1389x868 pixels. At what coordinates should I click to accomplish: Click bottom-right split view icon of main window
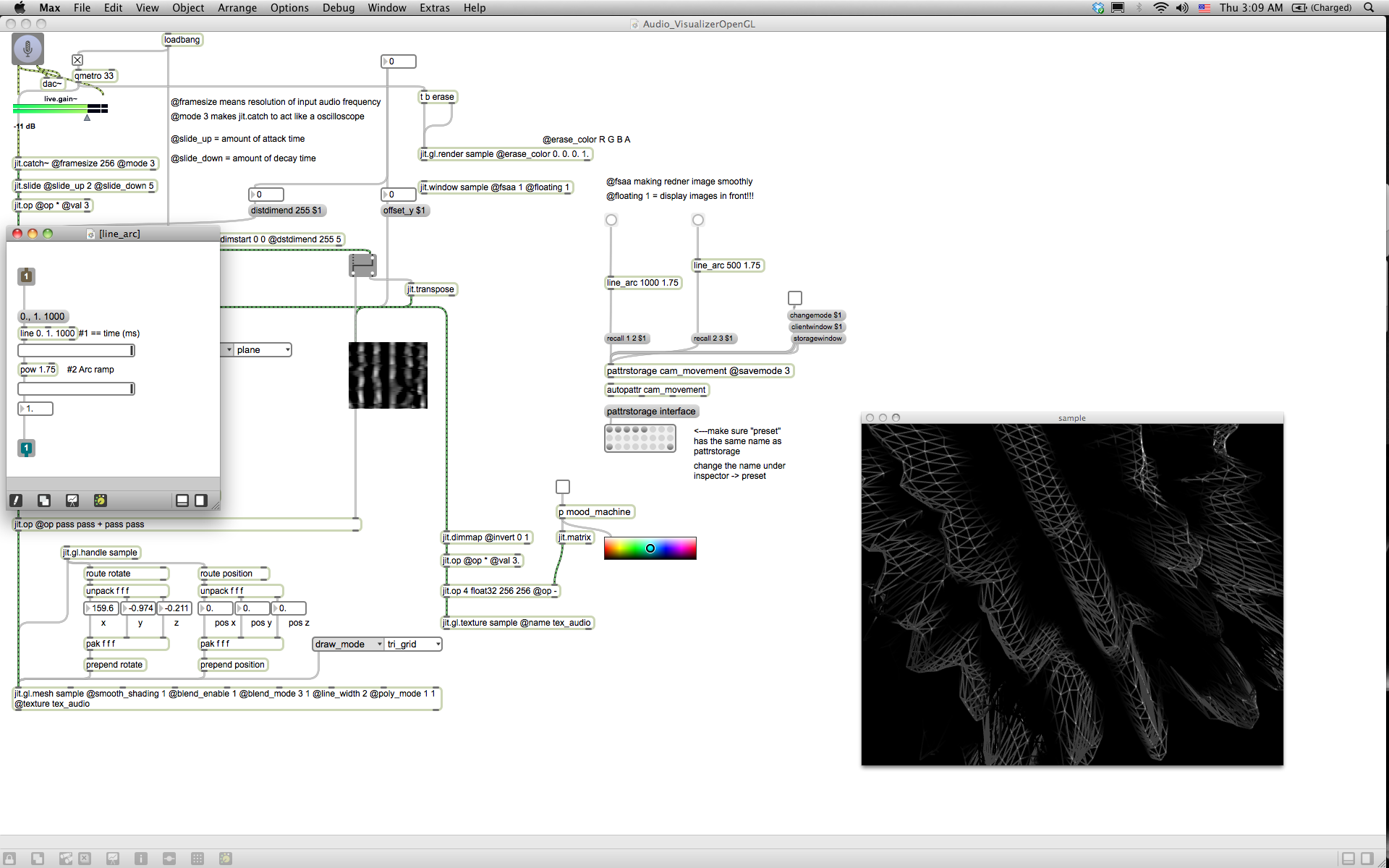pos(1348,859)
